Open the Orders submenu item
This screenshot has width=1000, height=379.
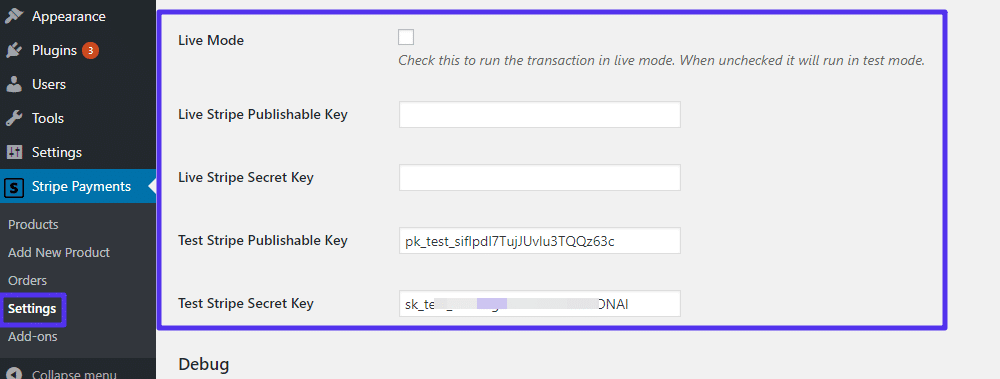click(27, 281)
